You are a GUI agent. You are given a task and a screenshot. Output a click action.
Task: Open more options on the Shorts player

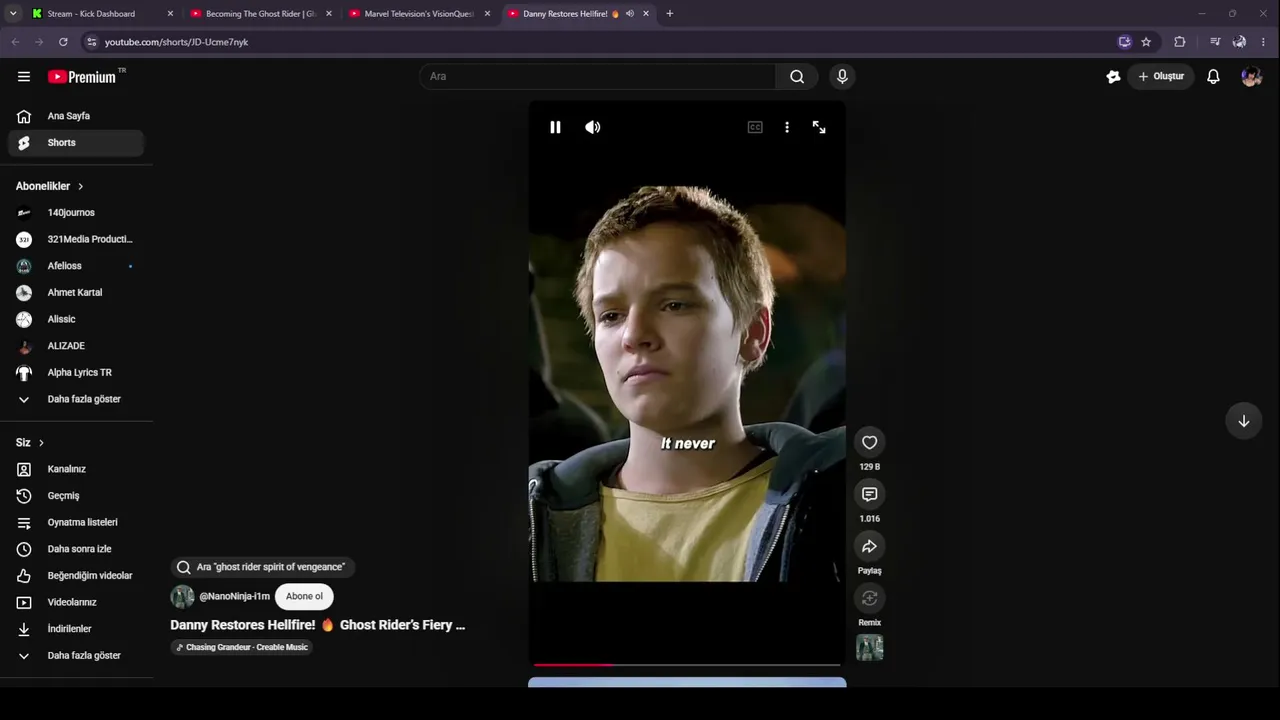[787, 127]
